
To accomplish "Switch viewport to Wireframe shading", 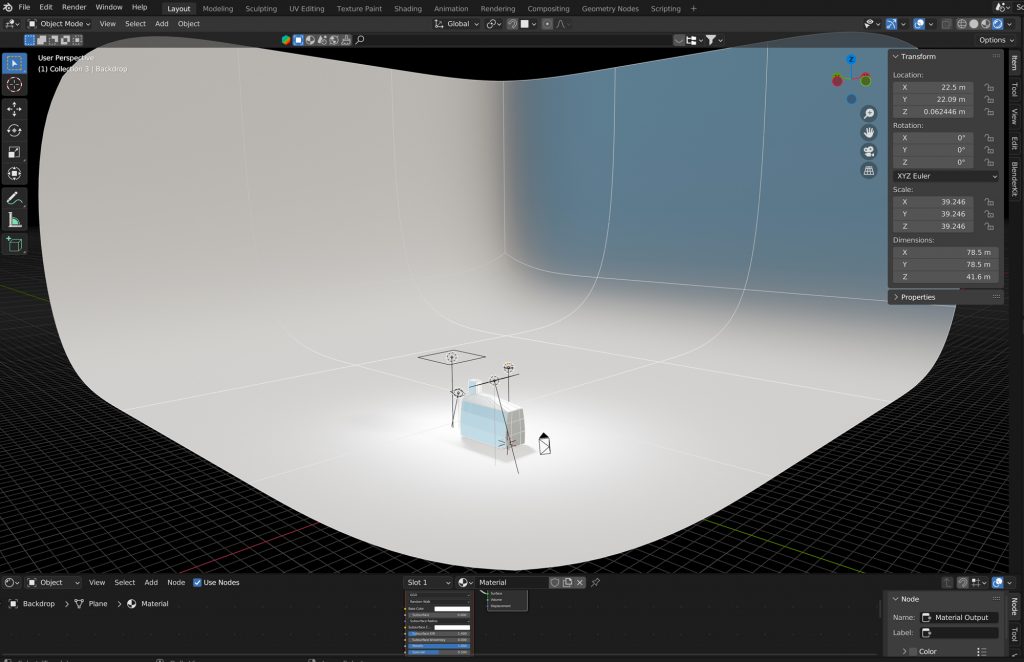I will (x=961, y=22).
